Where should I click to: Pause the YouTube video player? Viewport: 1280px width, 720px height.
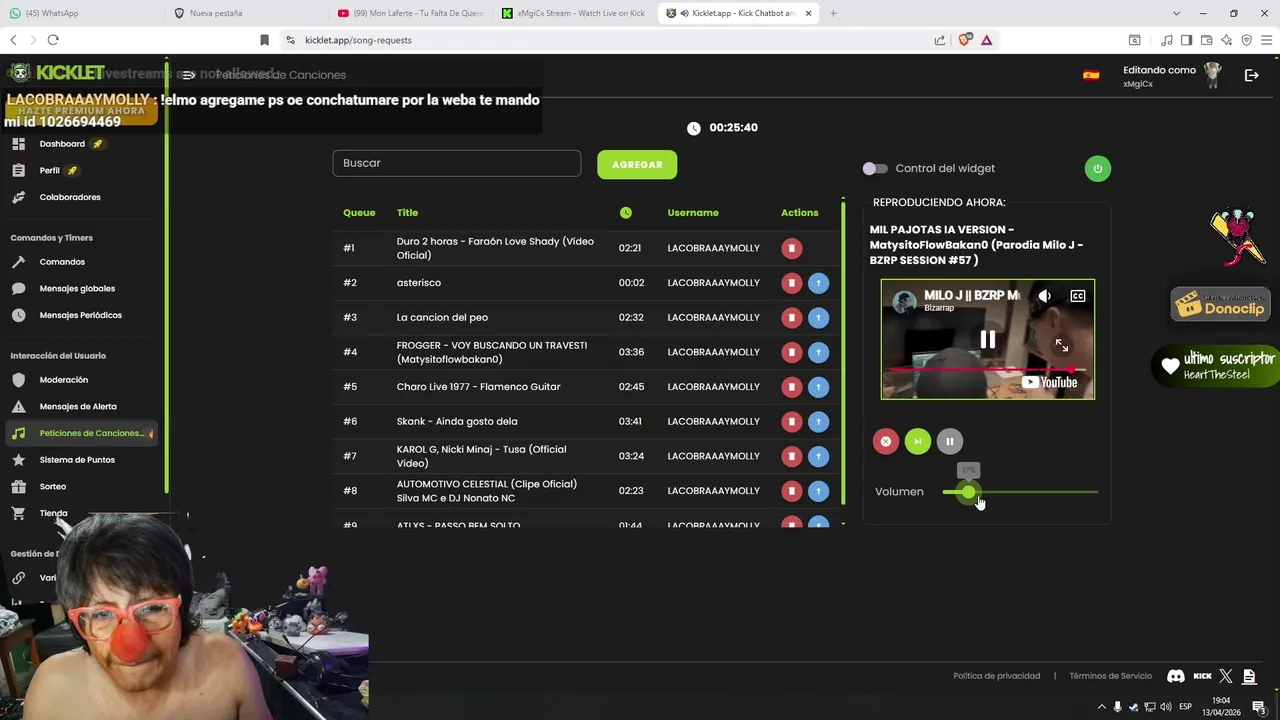pos(987,340)
